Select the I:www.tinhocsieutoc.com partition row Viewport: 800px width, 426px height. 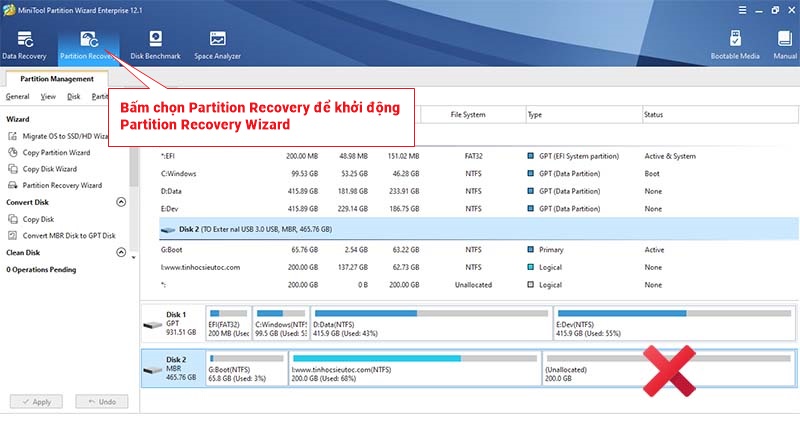[479, 267]
